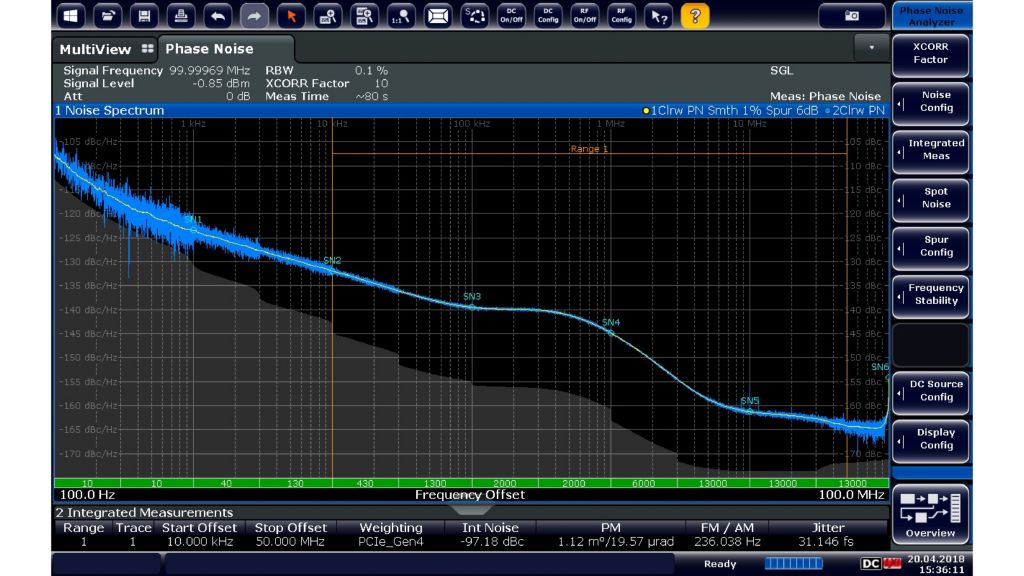The height and width of the screenshot is (576, 1024).
Task: Reset zoom with the 1:1 icon
Action: click(400, 16)
